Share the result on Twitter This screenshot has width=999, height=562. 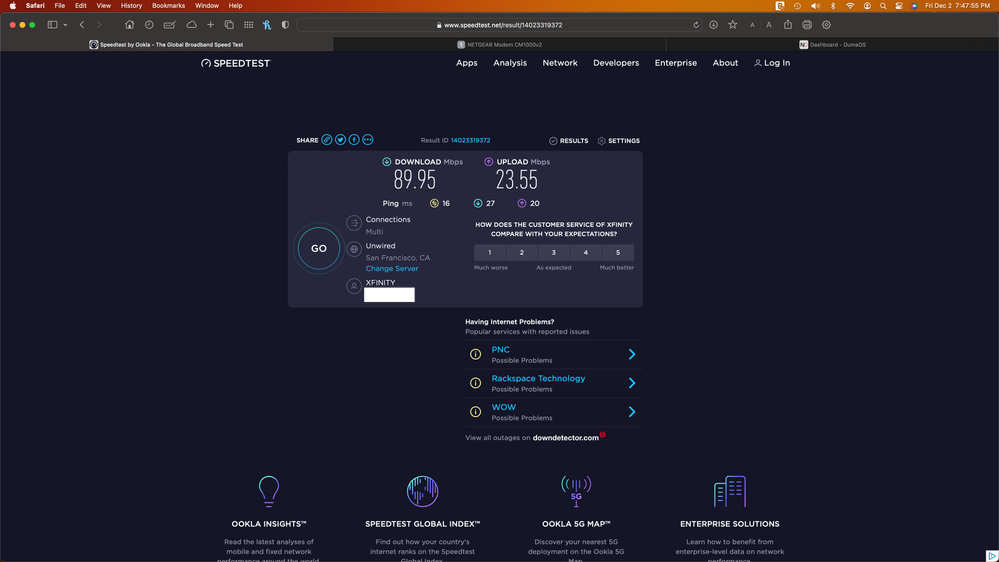click(x=340, y=140)
